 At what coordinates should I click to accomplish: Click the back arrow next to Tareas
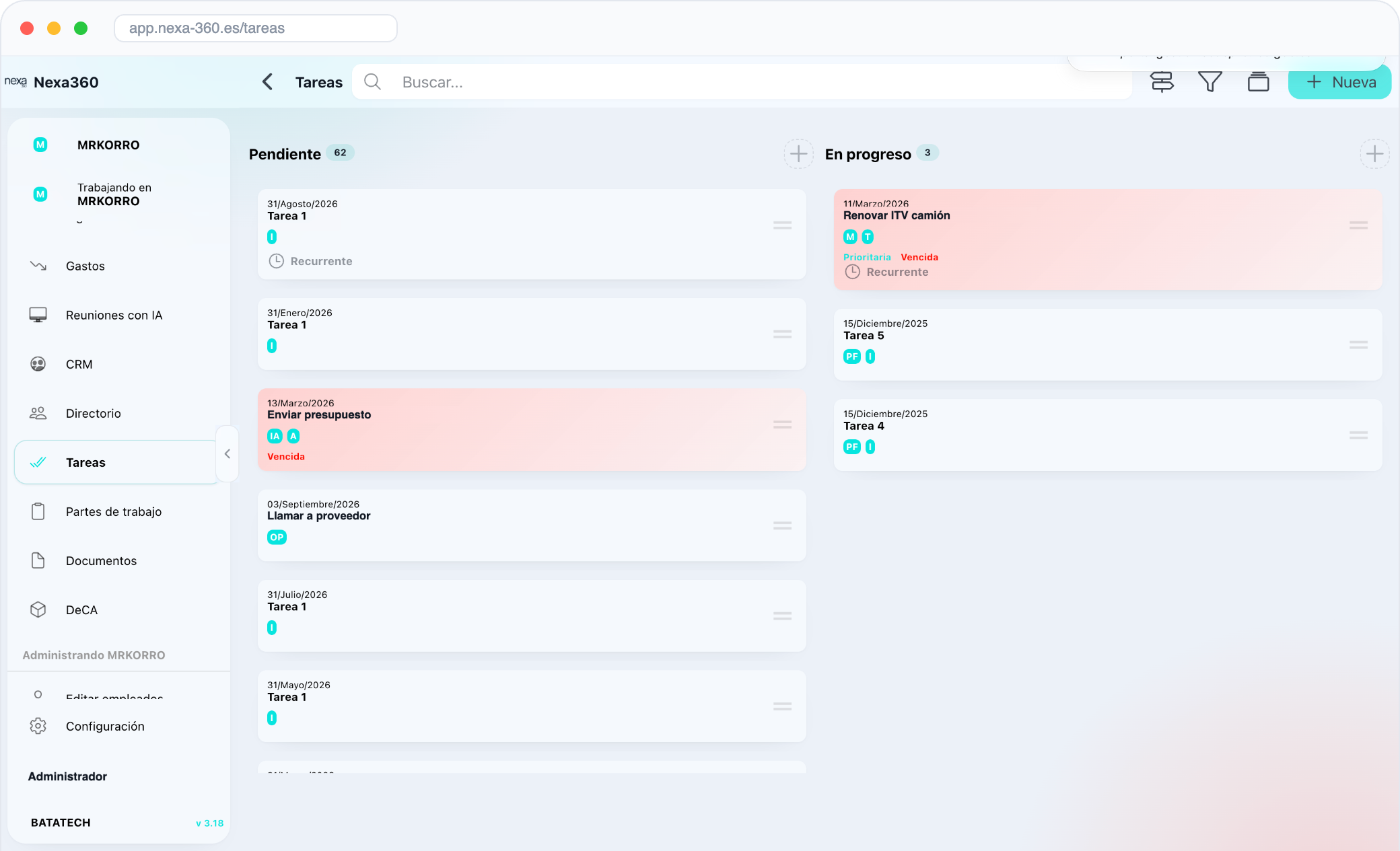point(267,82)
